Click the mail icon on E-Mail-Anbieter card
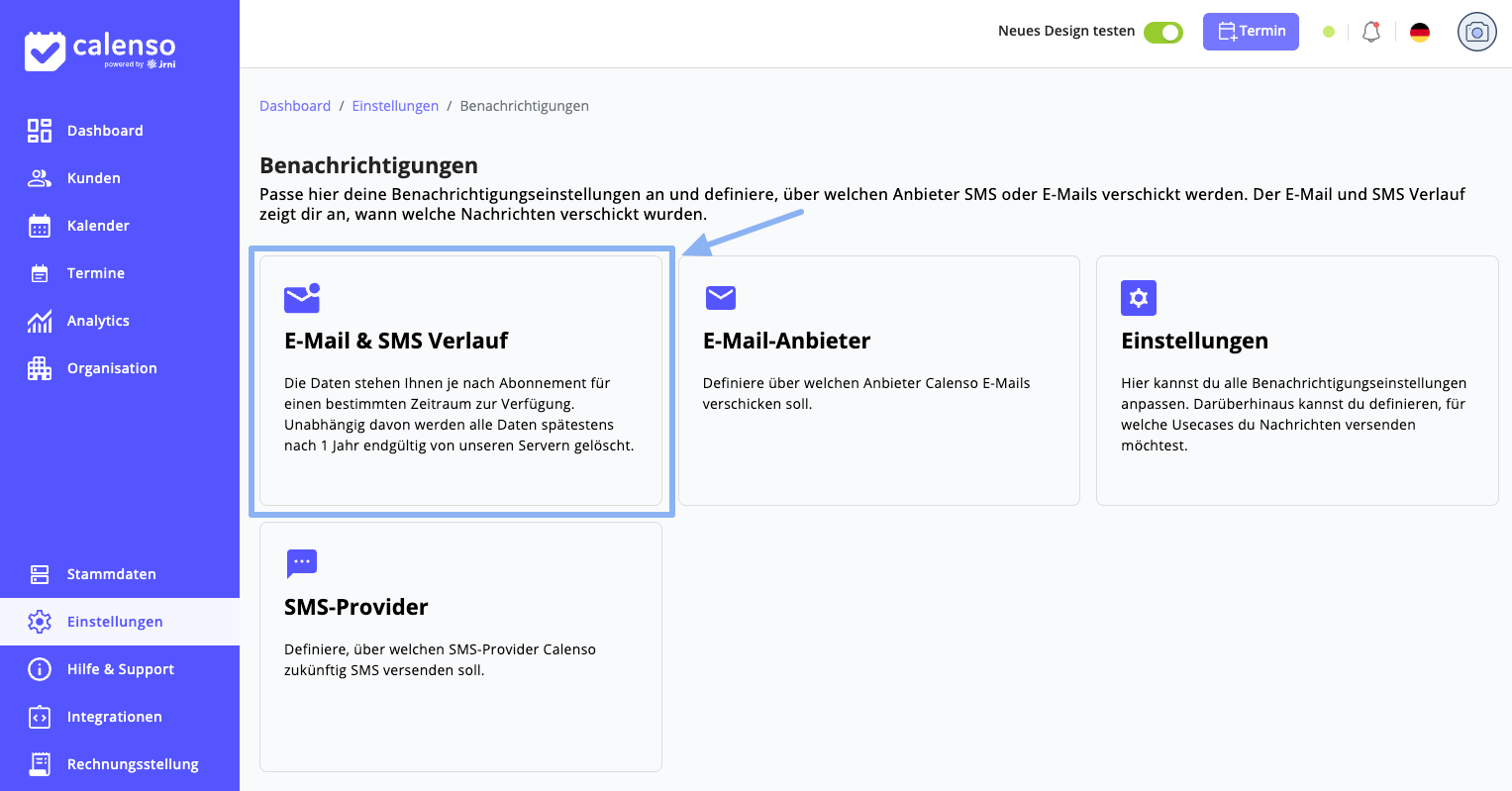Image resolution: width=1512 pixels, height=791 pixels. (x=720, y=297)
